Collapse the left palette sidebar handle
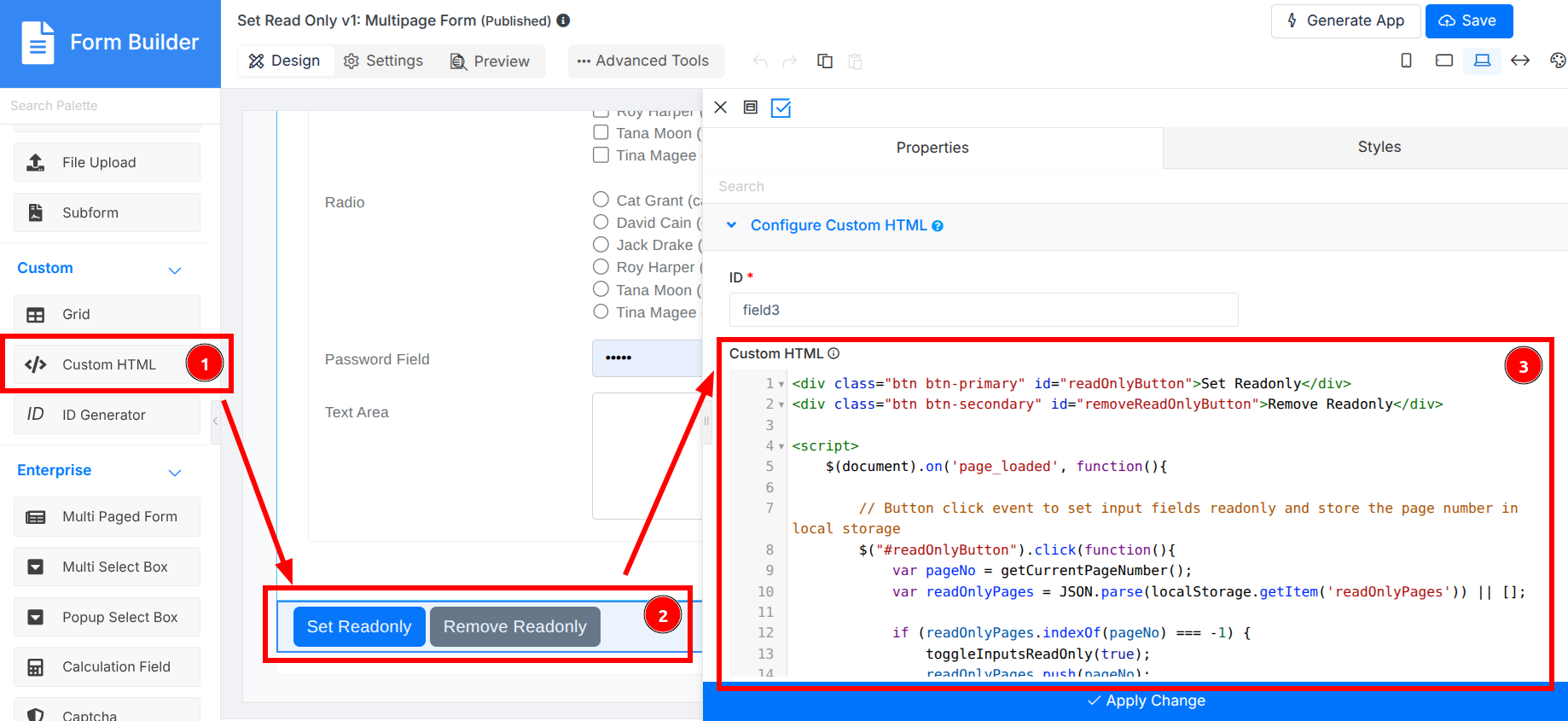The width and height of the screenshot is (1568, 721). (216, 422)
